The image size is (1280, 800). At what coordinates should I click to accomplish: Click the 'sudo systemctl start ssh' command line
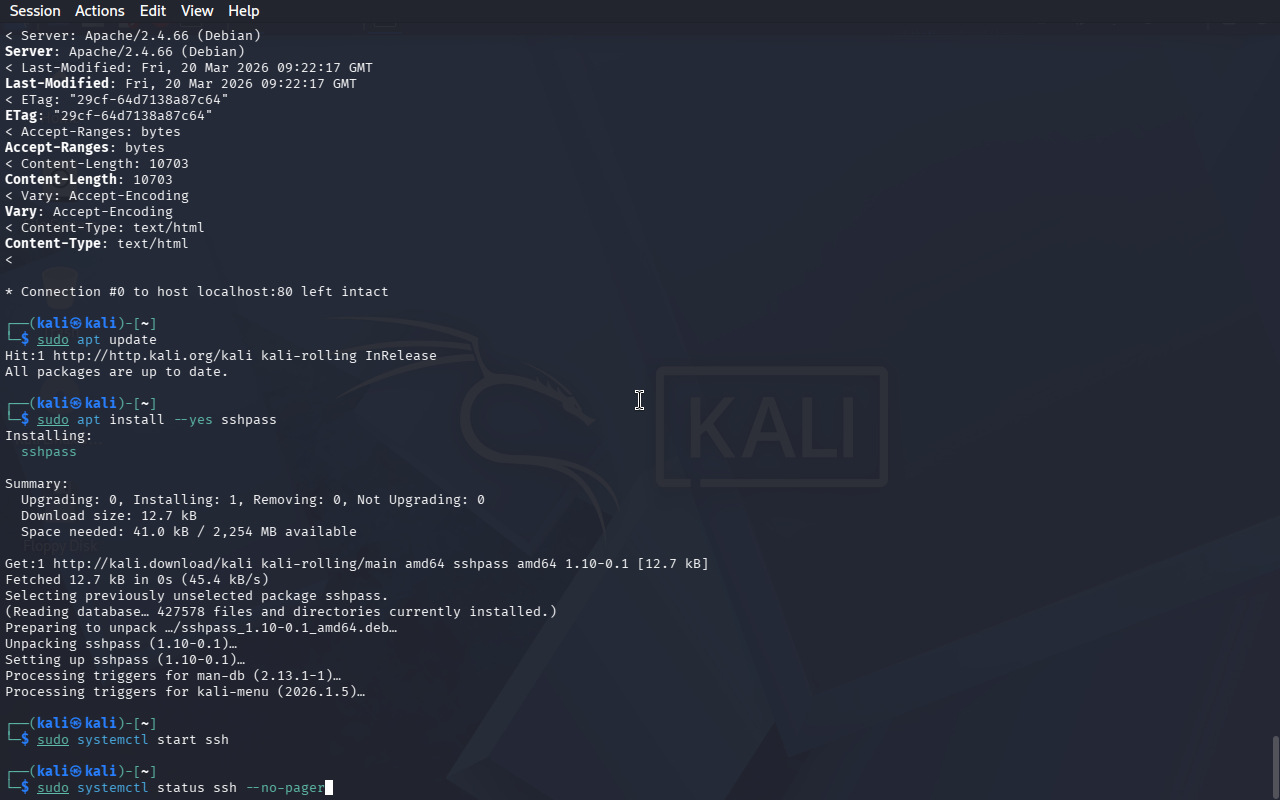point(133,740)
